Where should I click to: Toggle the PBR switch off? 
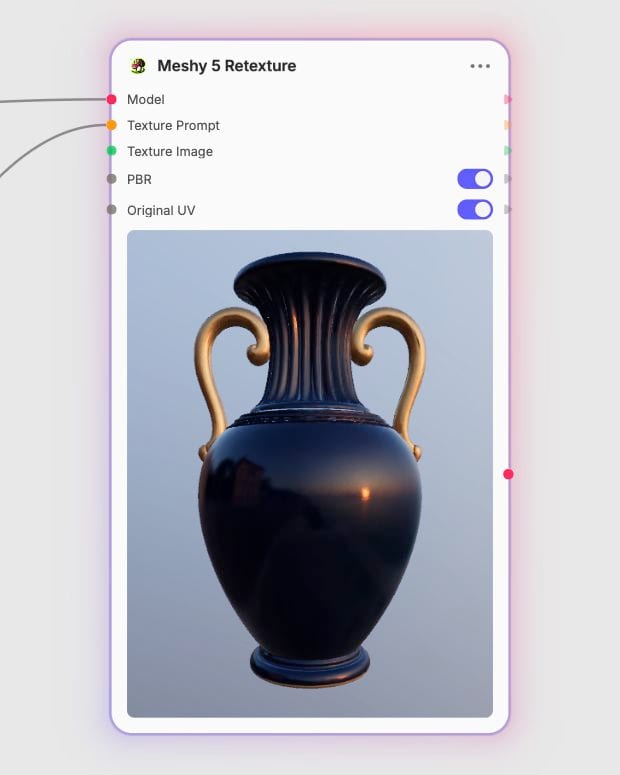(x=475, y=179)
